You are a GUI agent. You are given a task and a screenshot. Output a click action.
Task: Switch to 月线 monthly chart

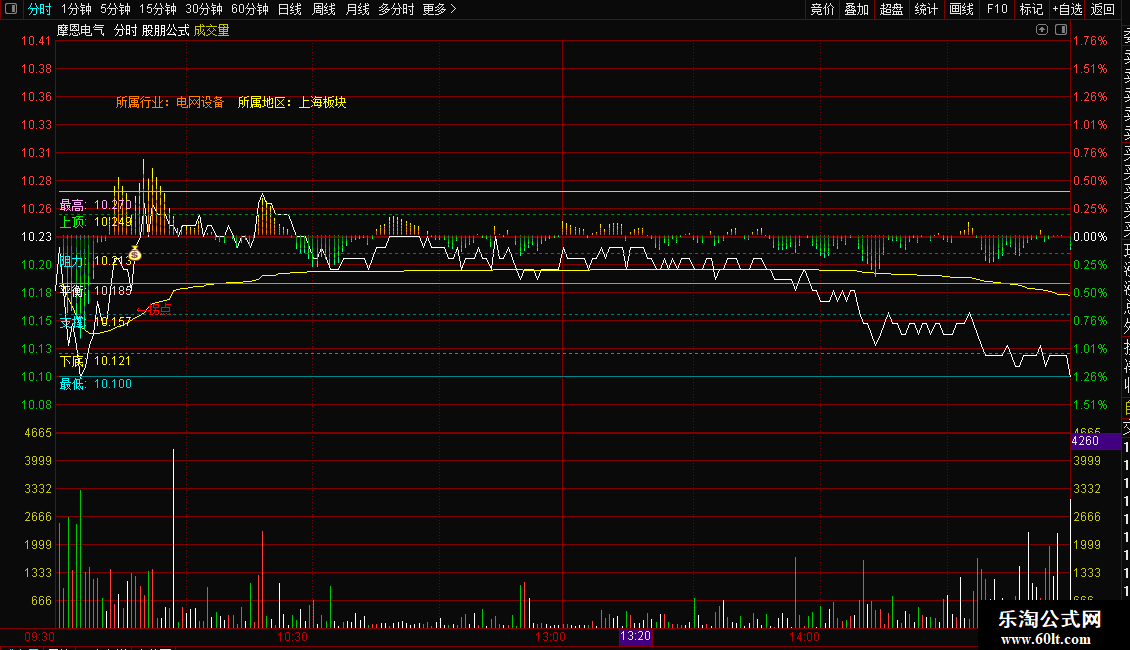click(x=357, y=9)
